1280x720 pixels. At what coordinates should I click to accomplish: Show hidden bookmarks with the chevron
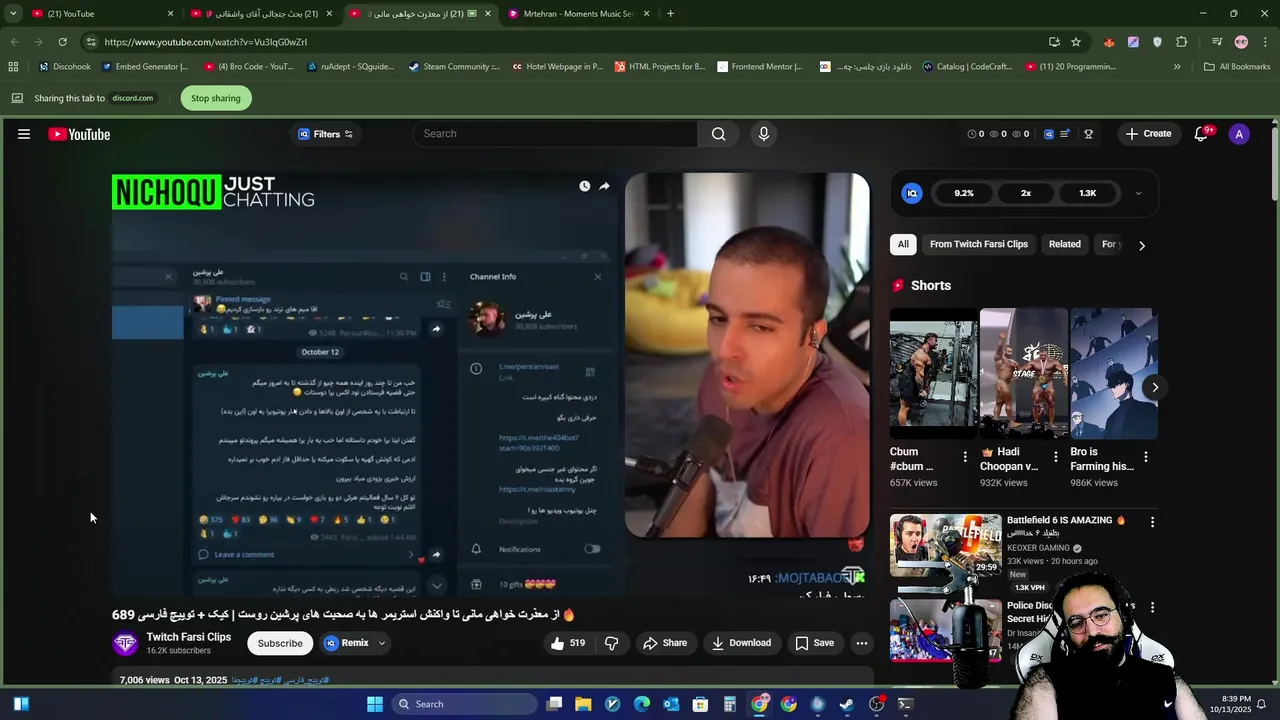[1177, 67]
